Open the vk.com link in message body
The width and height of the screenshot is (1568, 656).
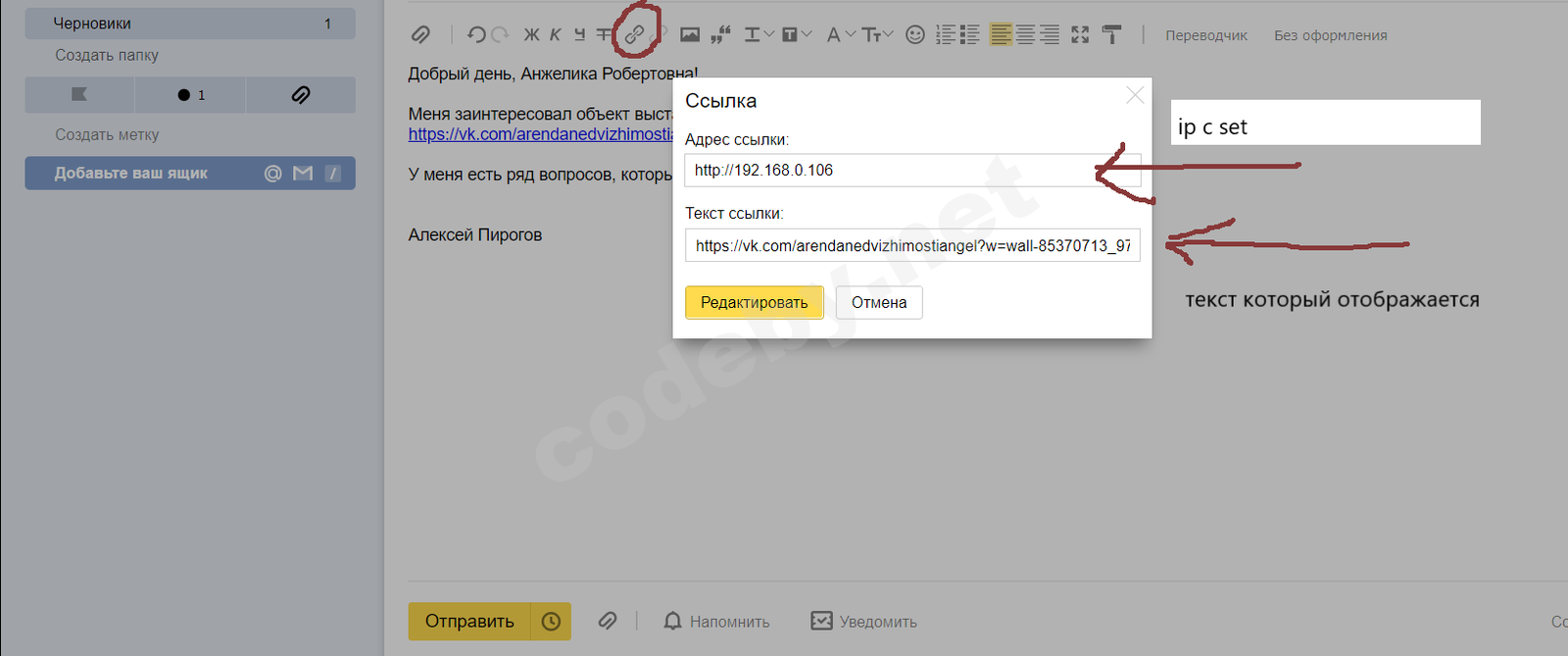point(541,134)
